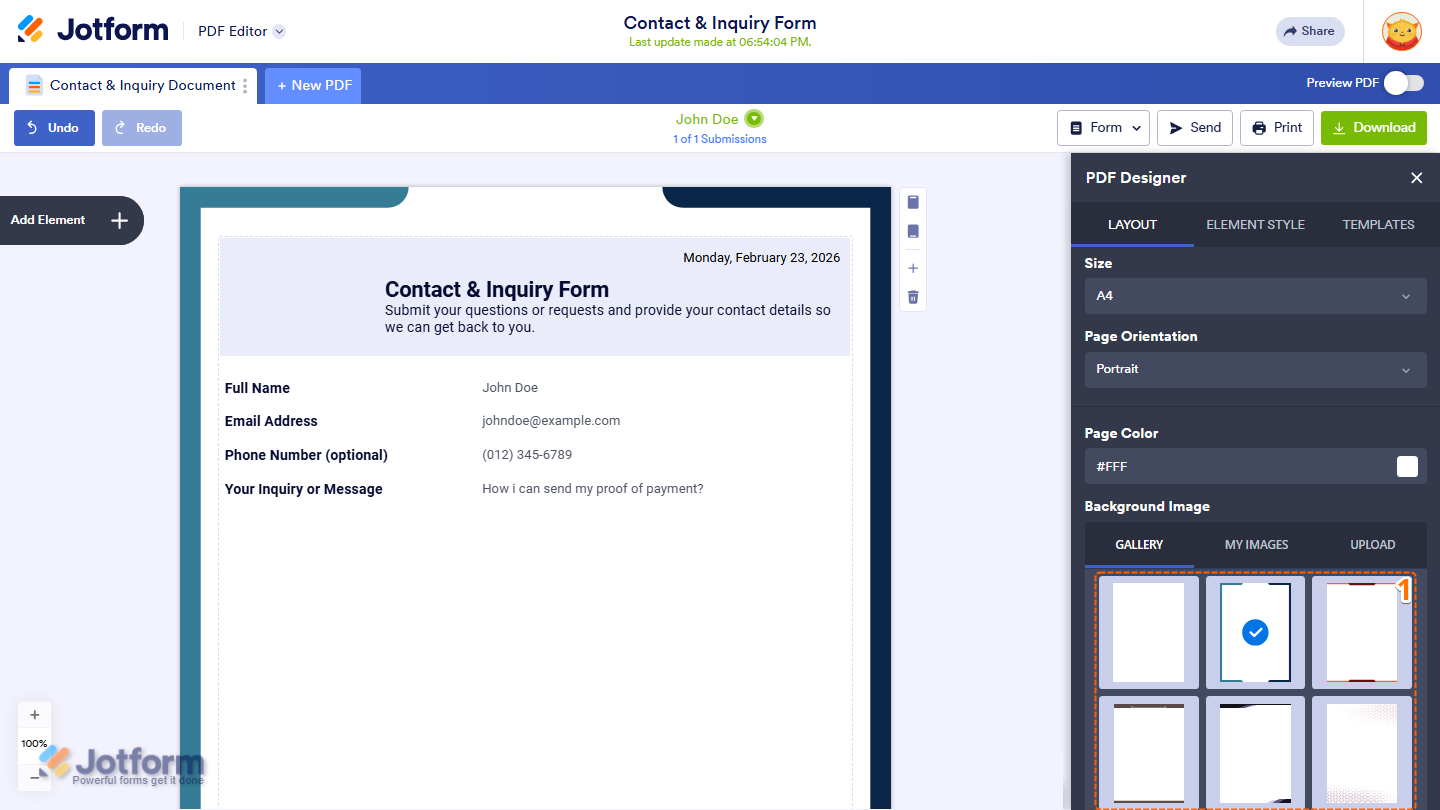1440x810 pixels.
Task: Open the Size dropdown showing A4
Action: click(1255, 296)
